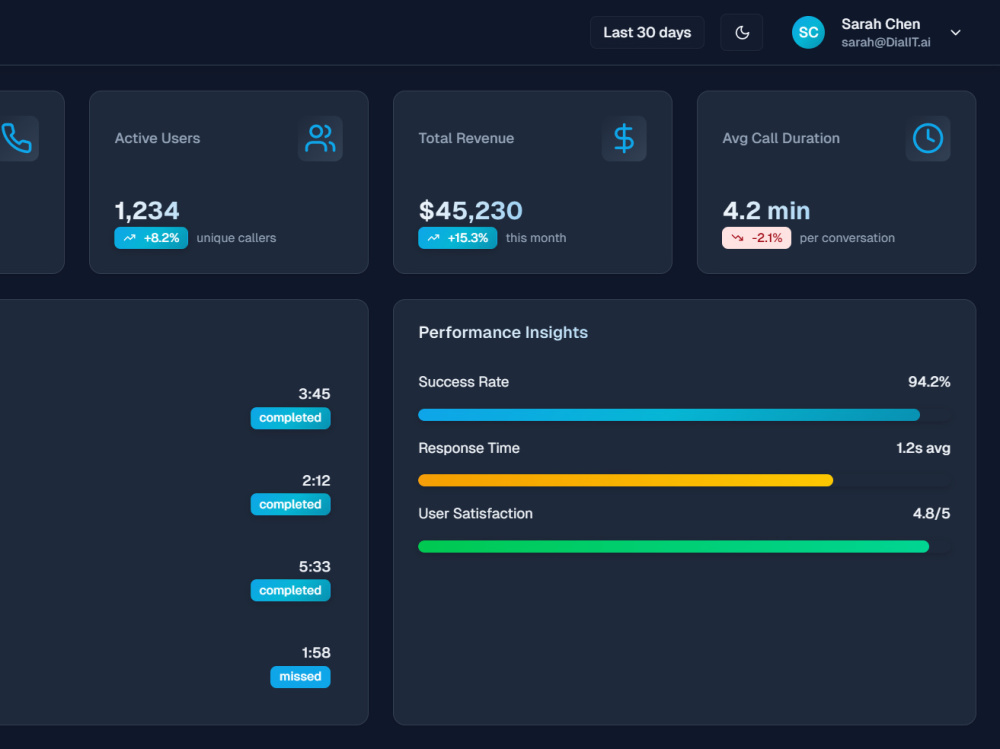
Task: Click the $45,230 revenue value
Action: (470, 211)
